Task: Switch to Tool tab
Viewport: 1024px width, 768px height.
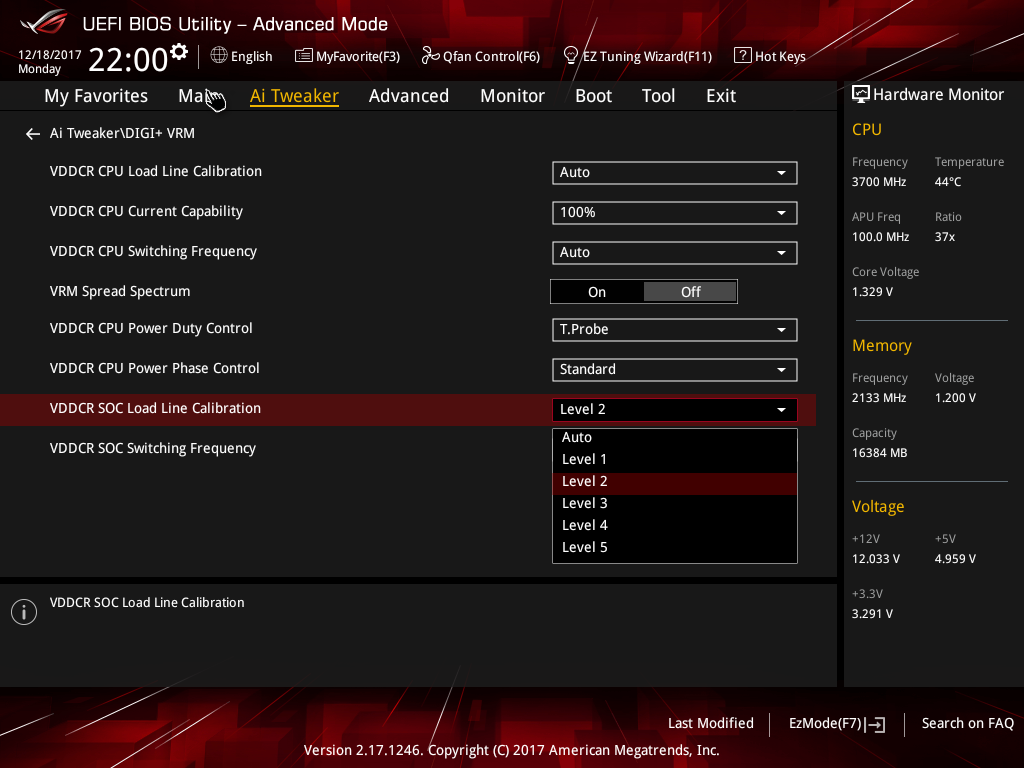Action: (x=658, y=96)
